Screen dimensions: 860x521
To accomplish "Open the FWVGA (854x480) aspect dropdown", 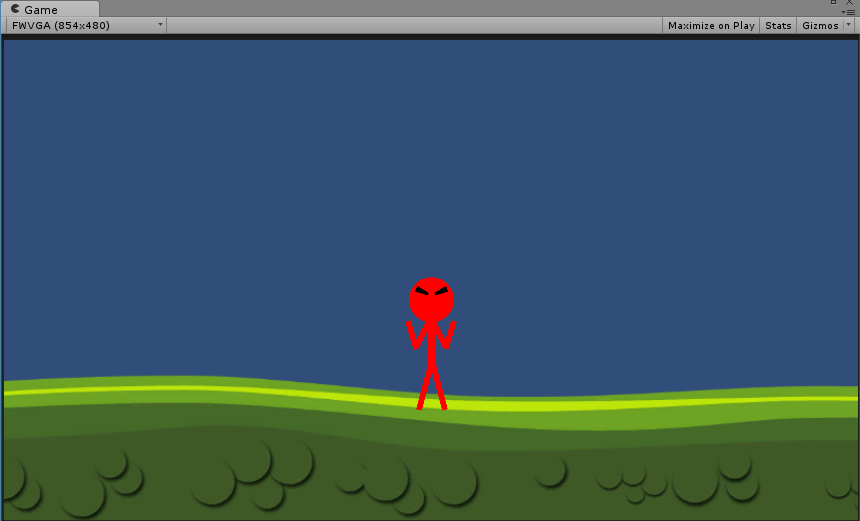I will (x=86, y=25).
